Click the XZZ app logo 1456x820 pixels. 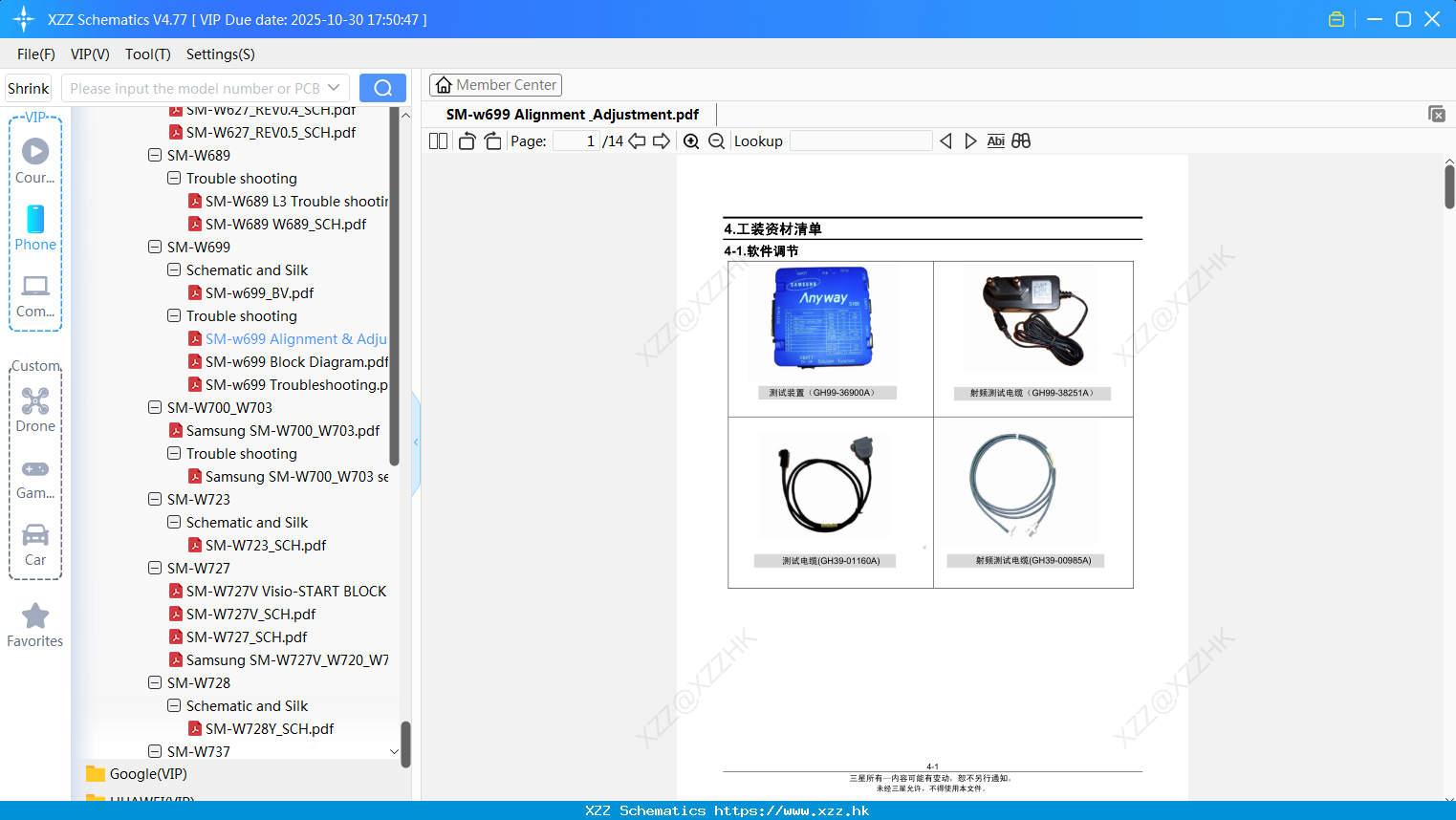point(24,19)
